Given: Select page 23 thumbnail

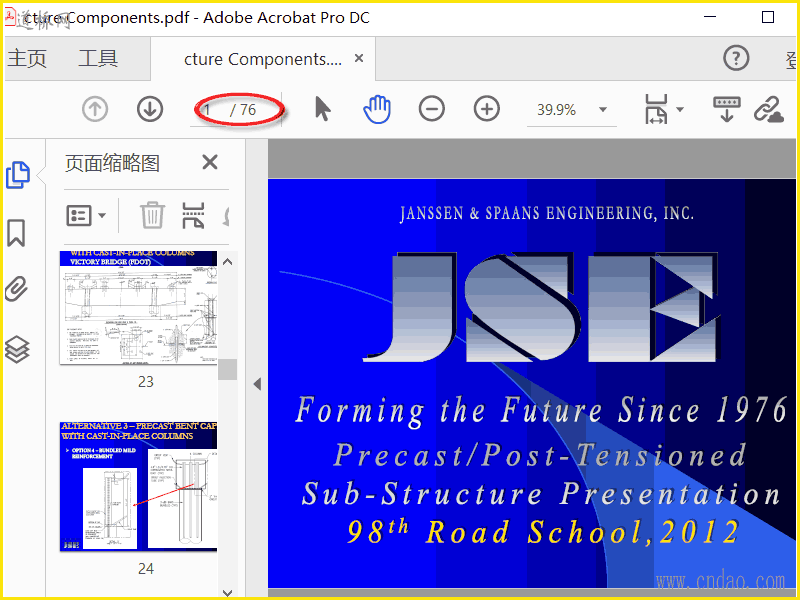Looking at the screenshot, I should coord(138,307).
